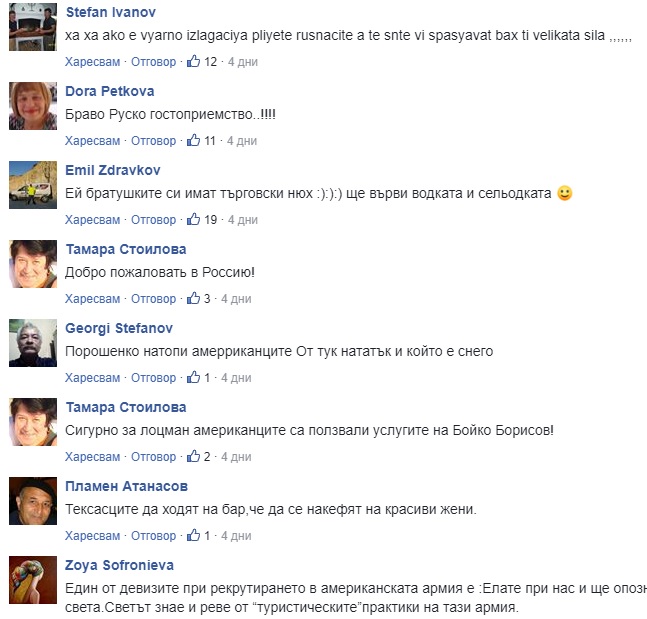
Task: Open Stefan Ivanov's profile picture
Action: click(x=33, y=27)
